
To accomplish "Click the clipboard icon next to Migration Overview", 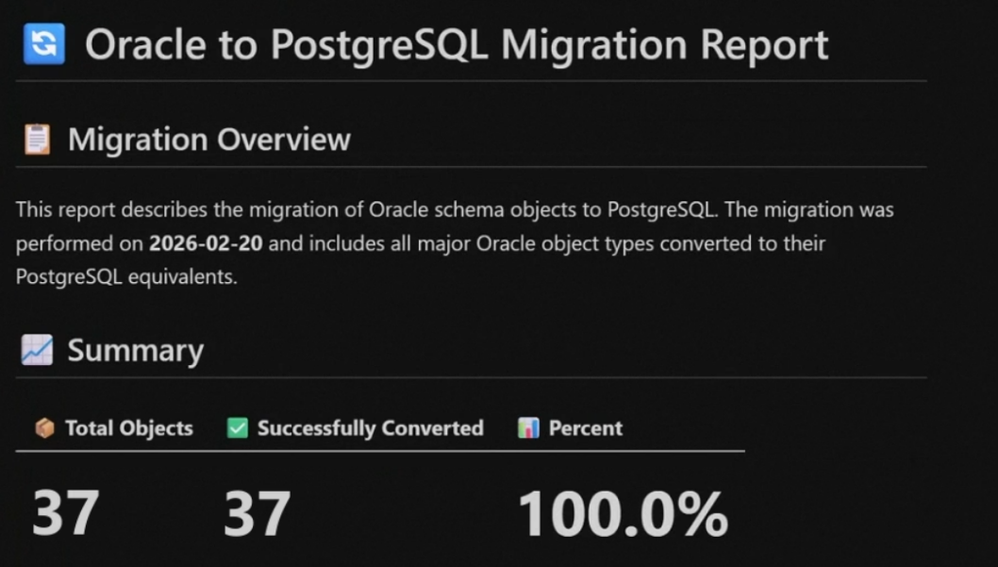I will click(37, 139).
